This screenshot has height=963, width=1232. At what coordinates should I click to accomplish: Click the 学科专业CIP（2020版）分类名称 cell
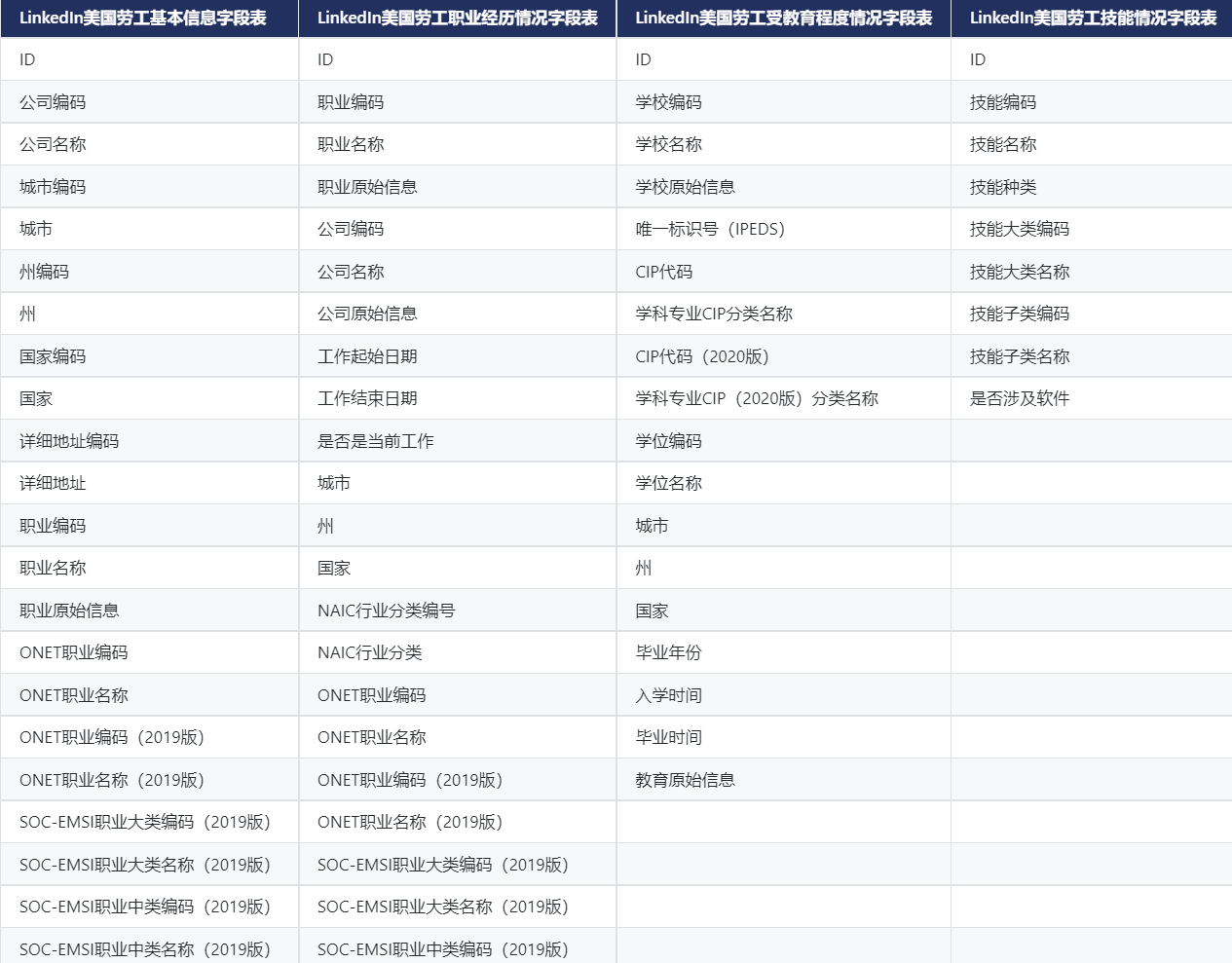pyautogui.click(x=784, y=398)
